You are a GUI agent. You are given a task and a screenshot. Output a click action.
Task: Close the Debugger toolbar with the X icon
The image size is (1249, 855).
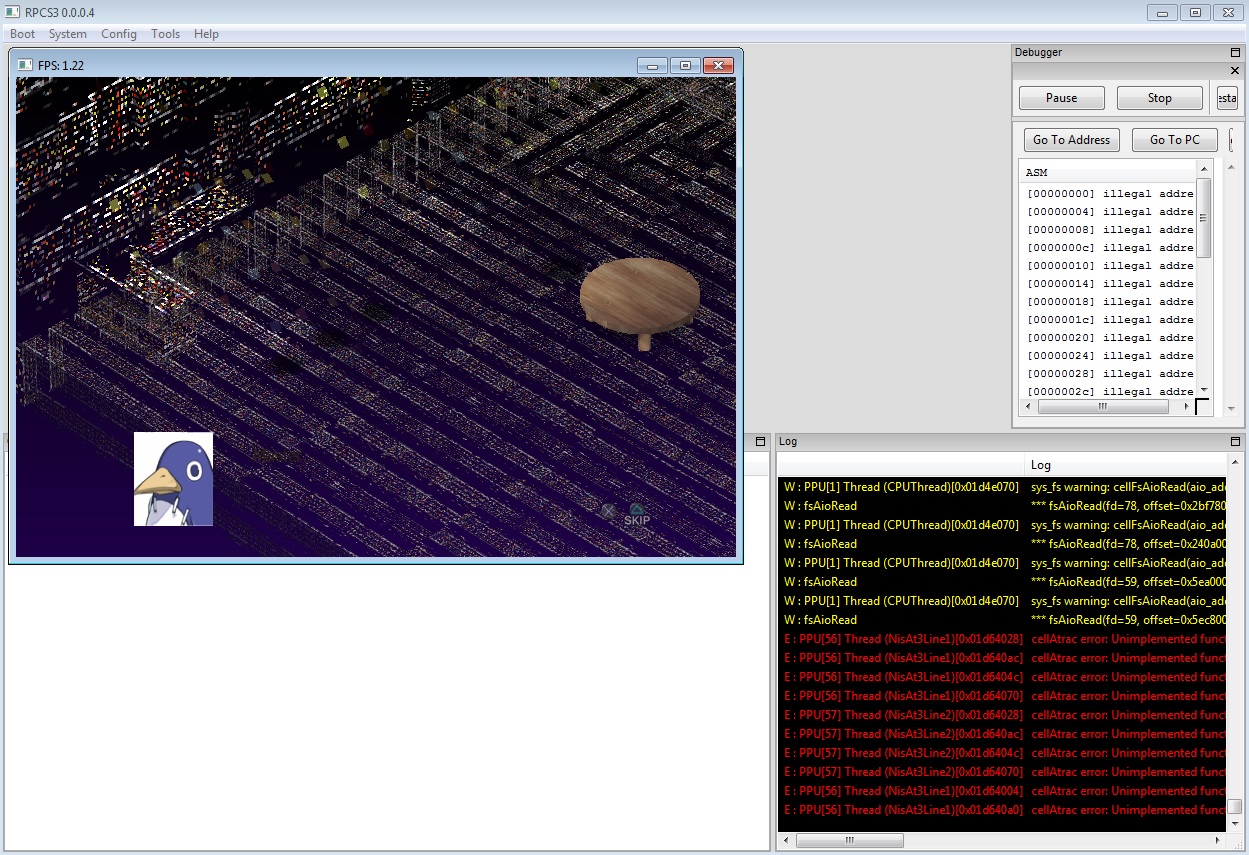pyautogui.click(x=1234, y=71)
